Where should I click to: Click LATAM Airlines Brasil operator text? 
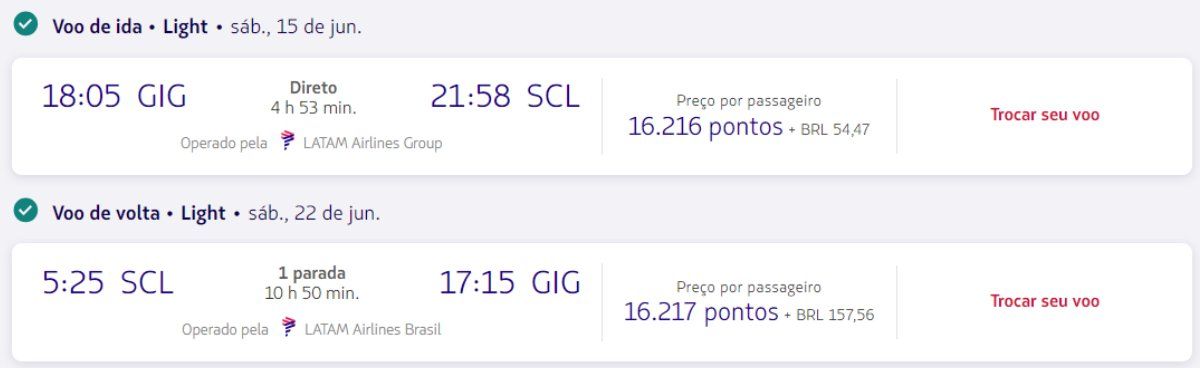click(373, 329)
